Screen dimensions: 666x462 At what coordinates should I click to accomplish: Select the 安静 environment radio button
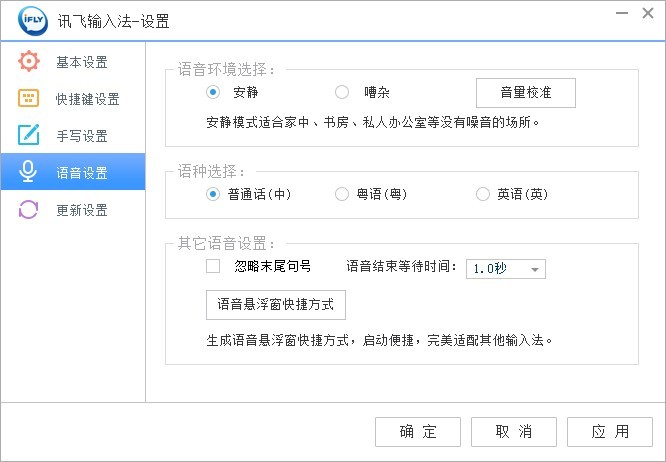(213, 93)
